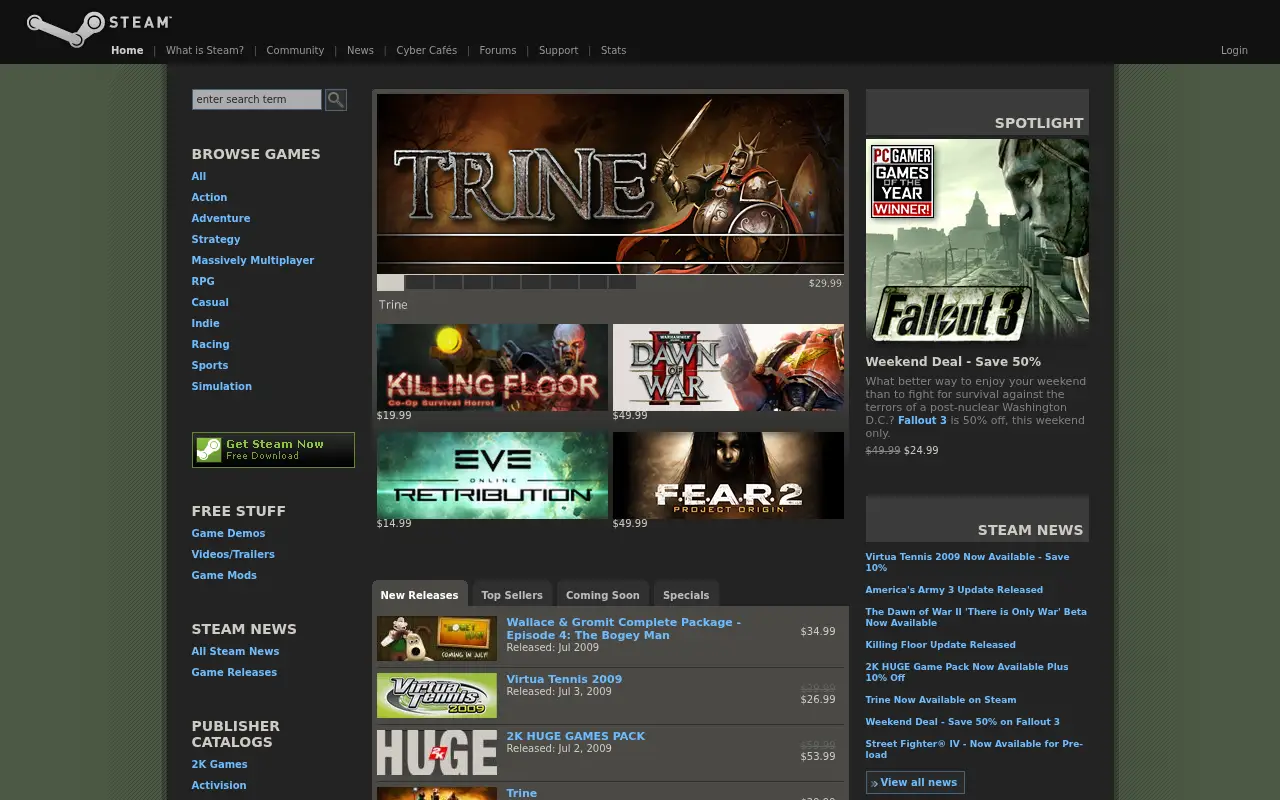The width and height of the screenshot is (1280, 800).
Task: Go to the Forums navigation item
Action: (x=498, y=50)
